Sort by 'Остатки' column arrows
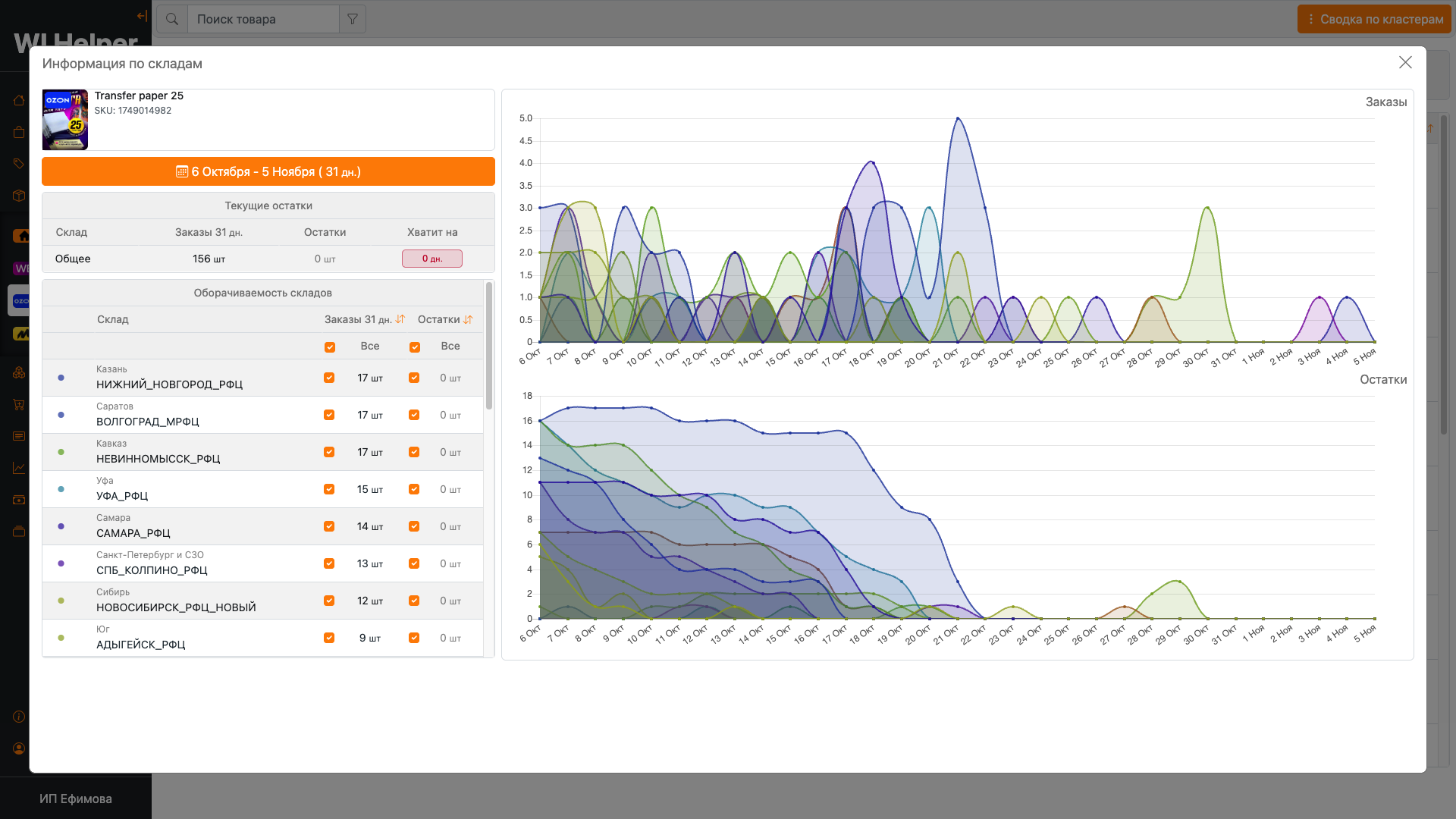The width and height of the screenshot is (1456, 819). click(468, 319)
